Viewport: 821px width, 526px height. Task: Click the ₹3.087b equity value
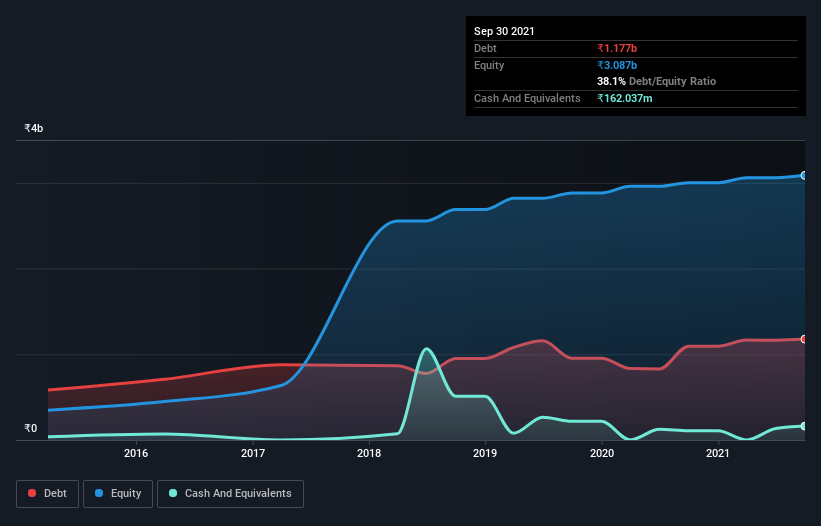coord(617,65)
